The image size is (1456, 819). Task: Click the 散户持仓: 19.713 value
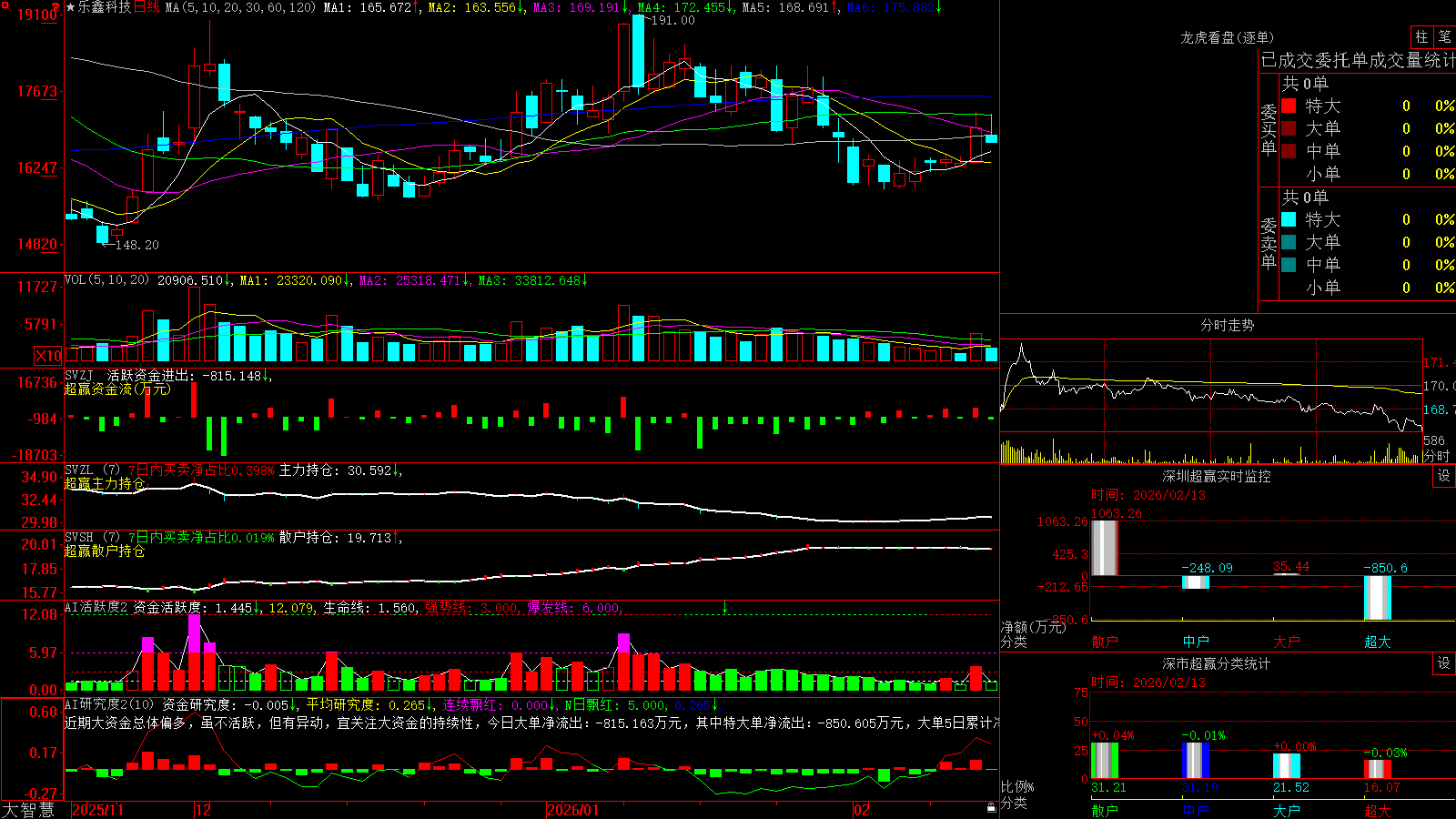coord(335,538)
